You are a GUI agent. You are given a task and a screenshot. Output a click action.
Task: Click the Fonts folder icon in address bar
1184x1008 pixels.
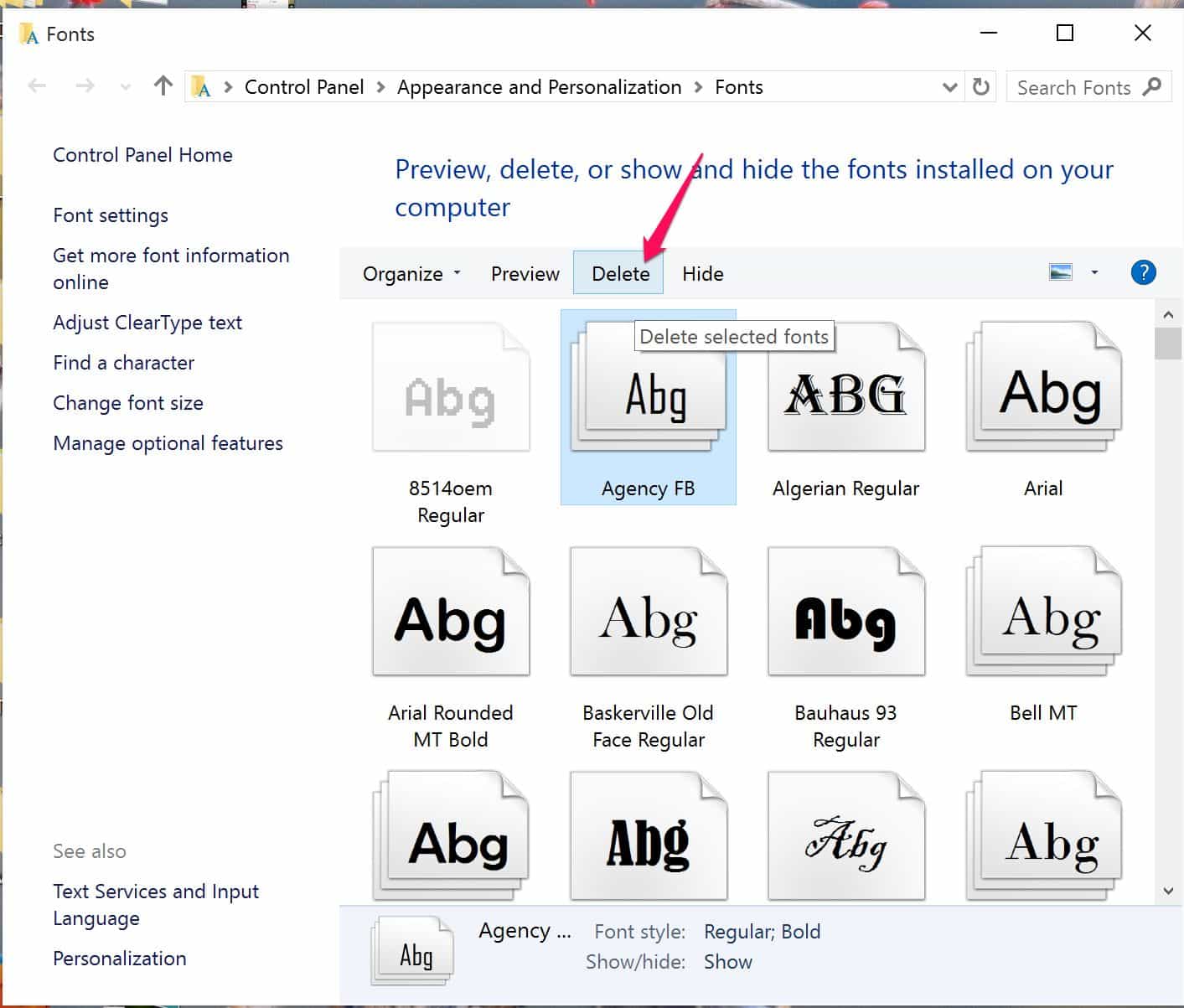[201, 87]
